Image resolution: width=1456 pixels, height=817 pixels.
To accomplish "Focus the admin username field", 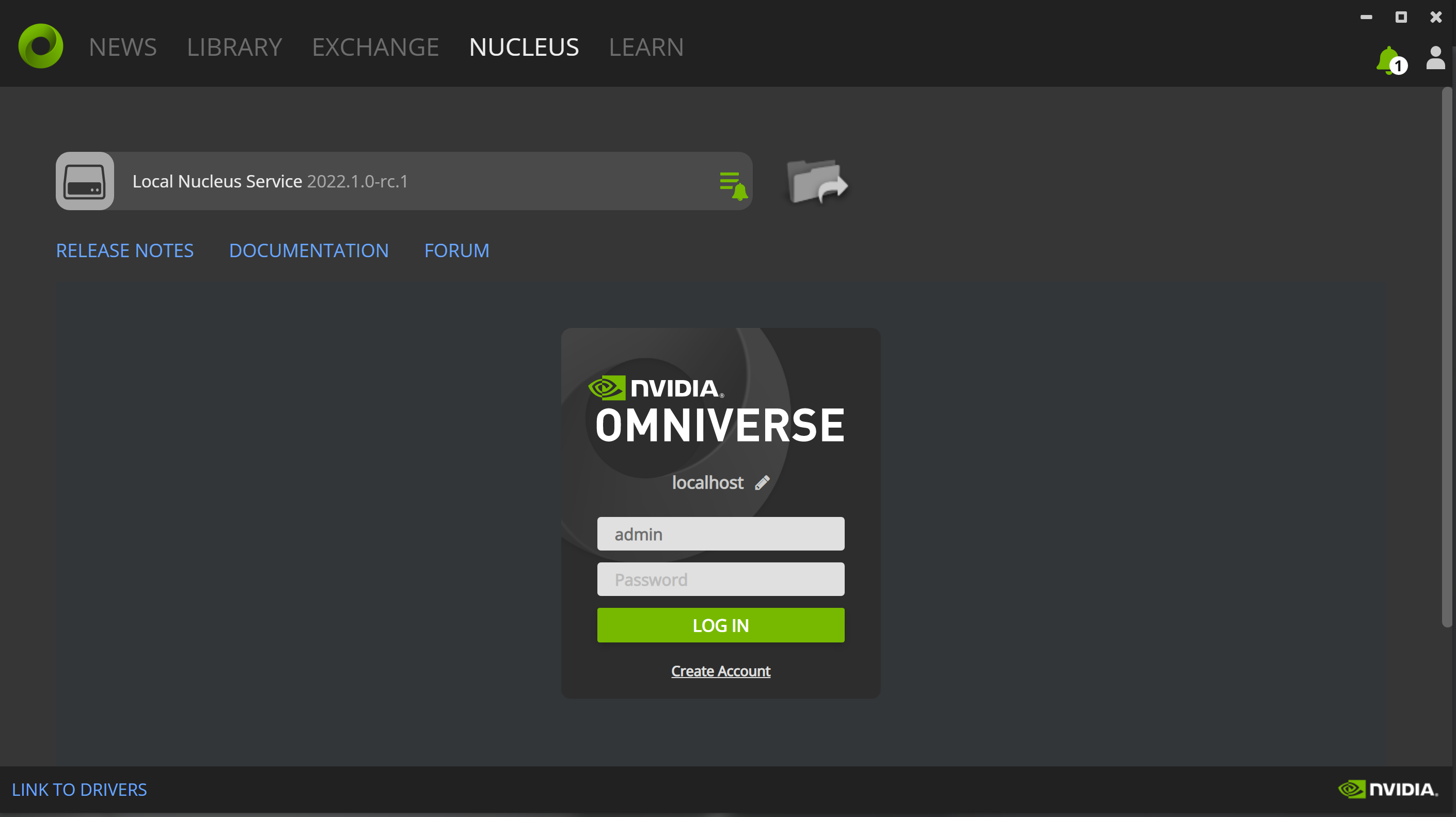I will click(721, 534).
